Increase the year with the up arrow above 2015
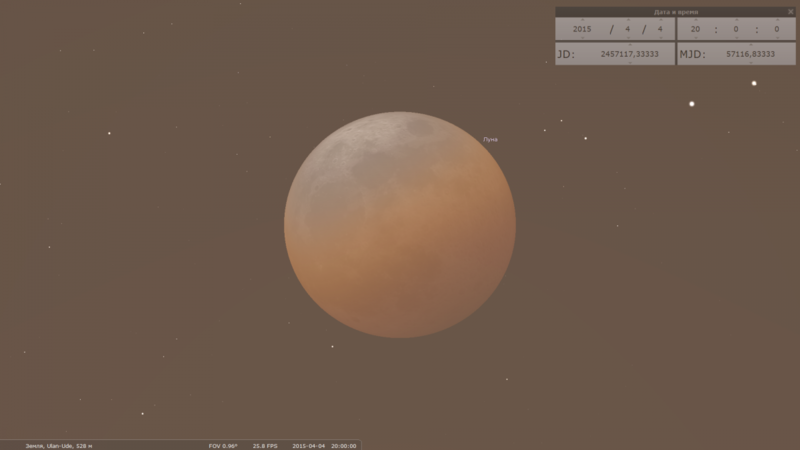This screenshot has width=800, height=450. point(582,20)
